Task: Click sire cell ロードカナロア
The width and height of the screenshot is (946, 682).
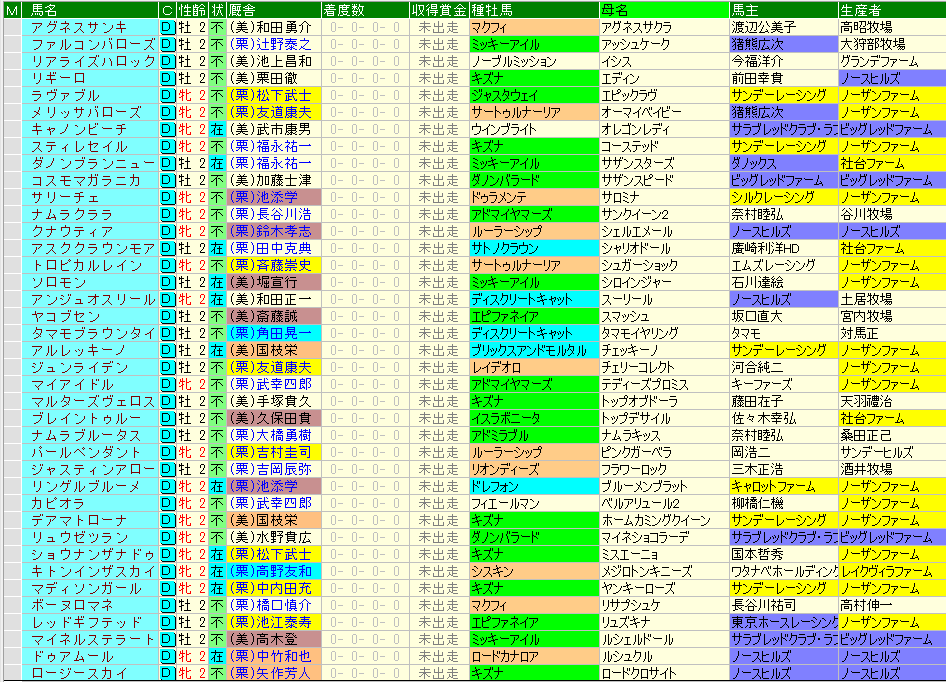Action: click(x=533, y=656)
